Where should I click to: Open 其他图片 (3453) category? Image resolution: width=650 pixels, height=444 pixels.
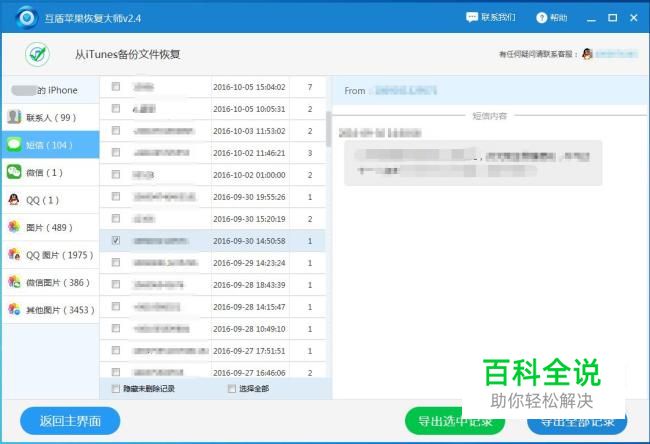51,310
